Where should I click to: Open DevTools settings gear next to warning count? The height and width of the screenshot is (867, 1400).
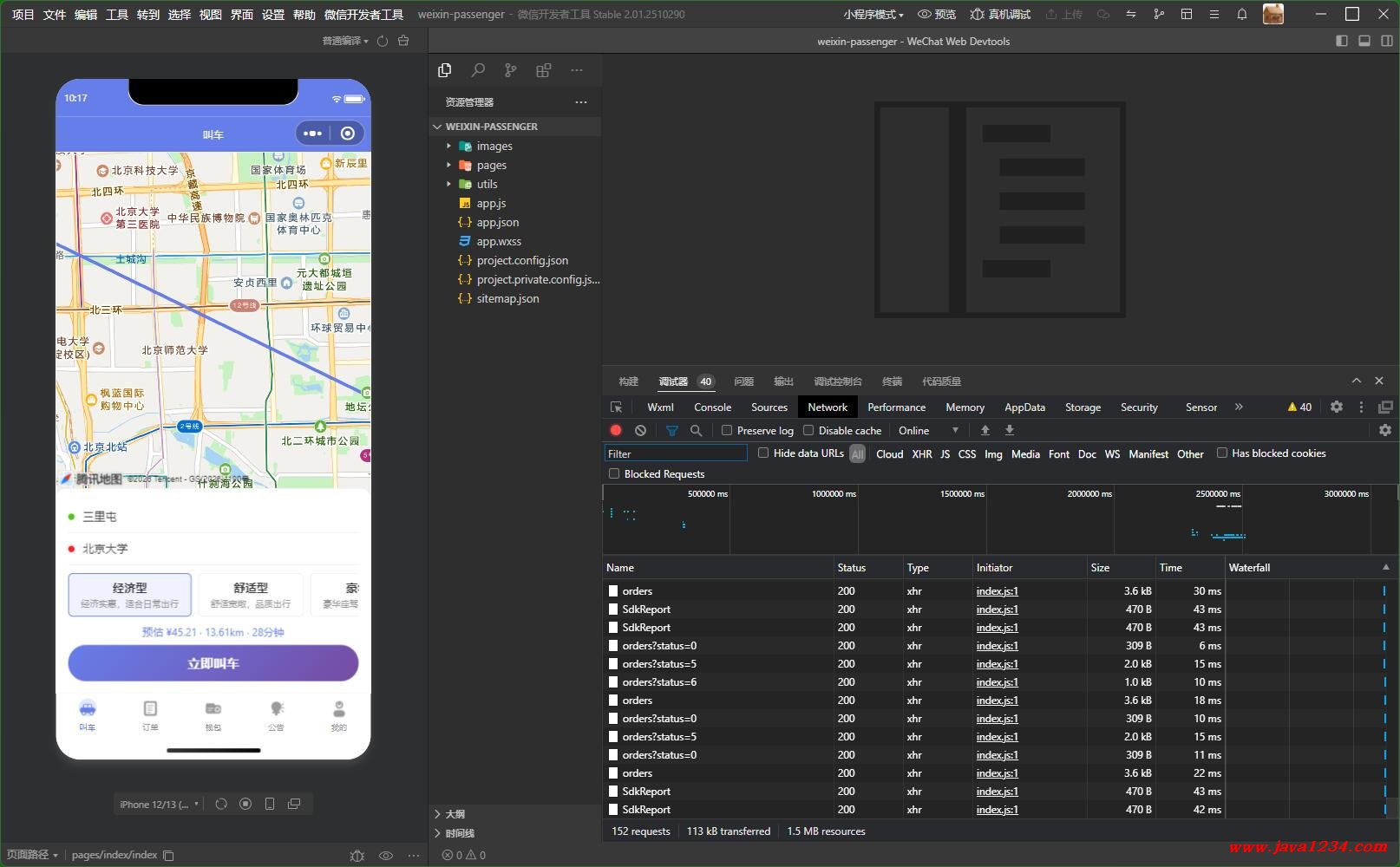[1337, 407]
